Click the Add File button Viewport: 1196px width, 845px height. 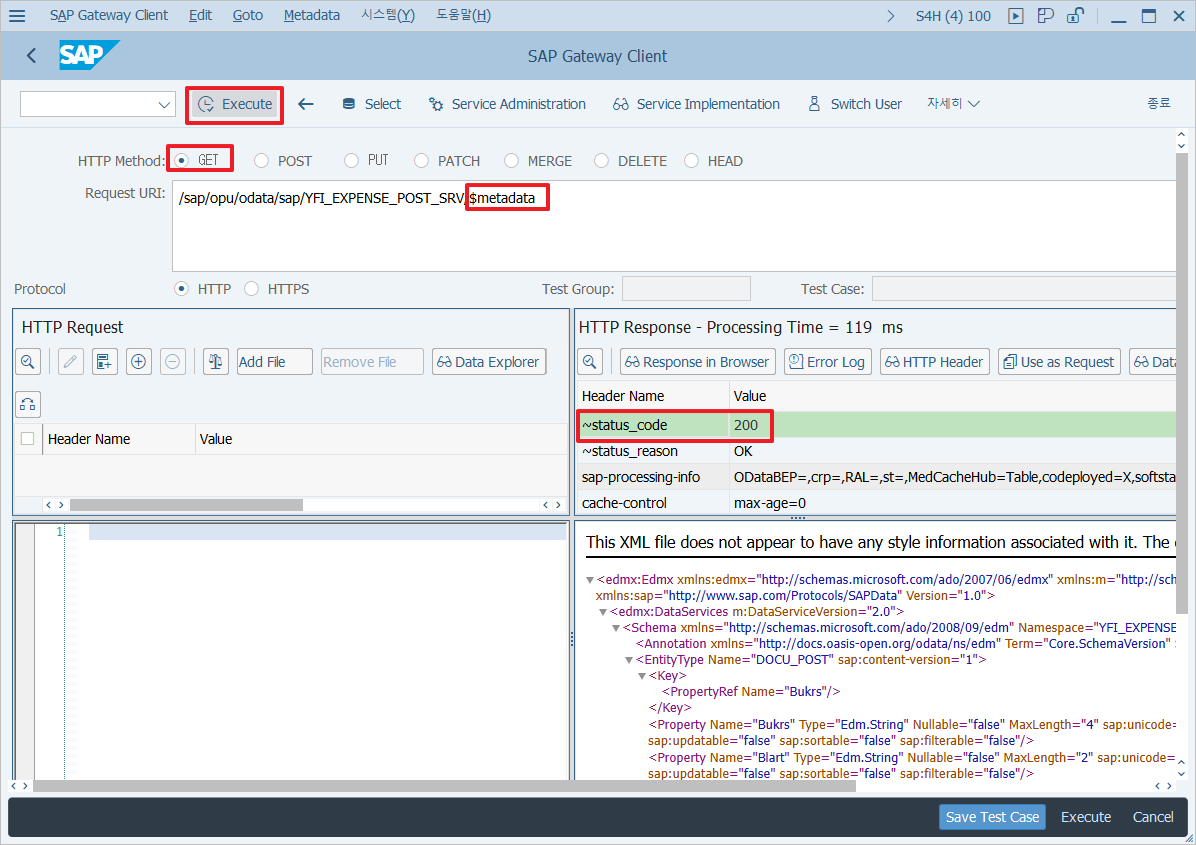click(x=275, y=361)
